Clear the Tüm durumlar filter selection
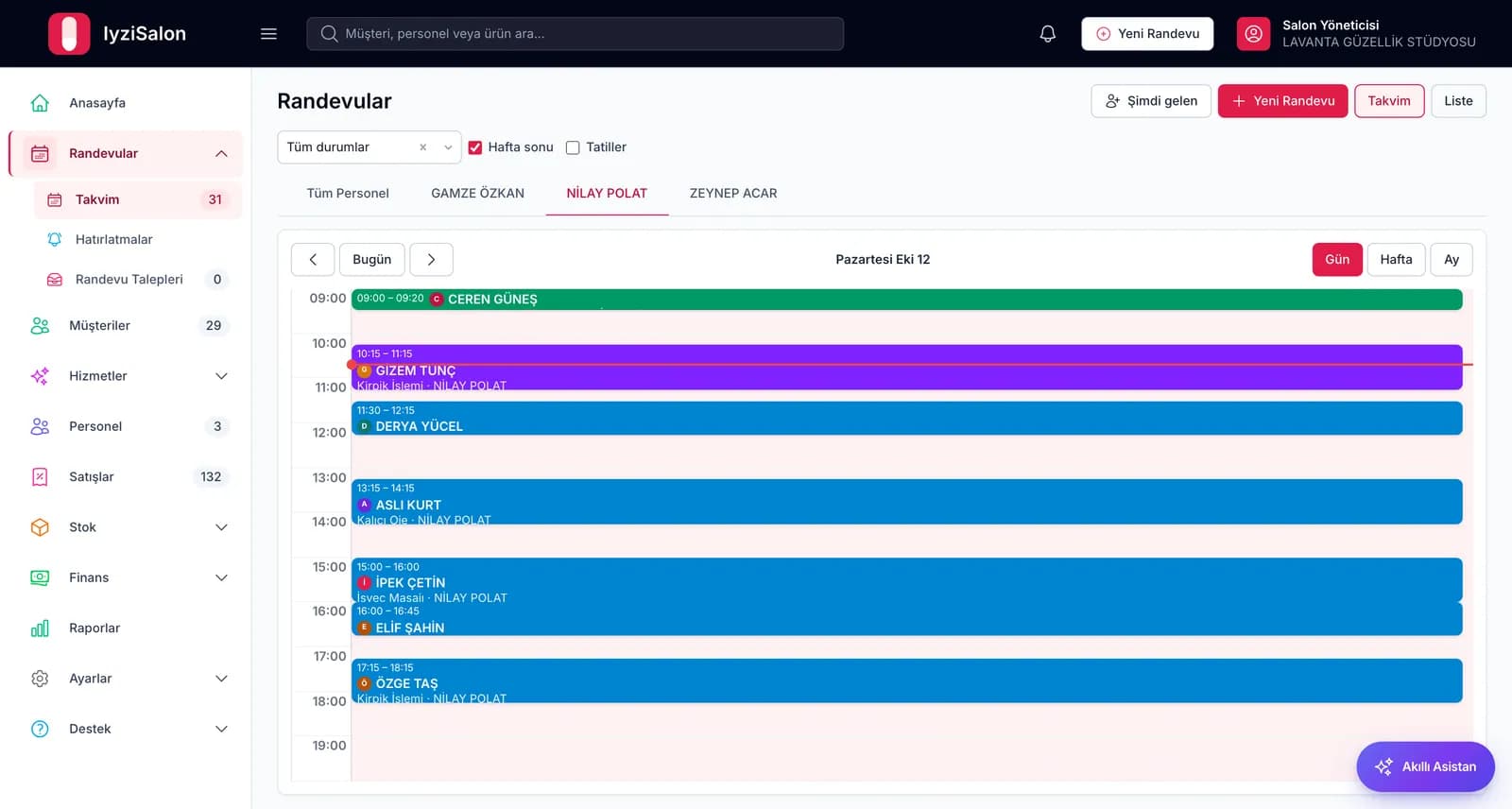Viewport: 1512px width, 809px height. [x=422, y=147]
